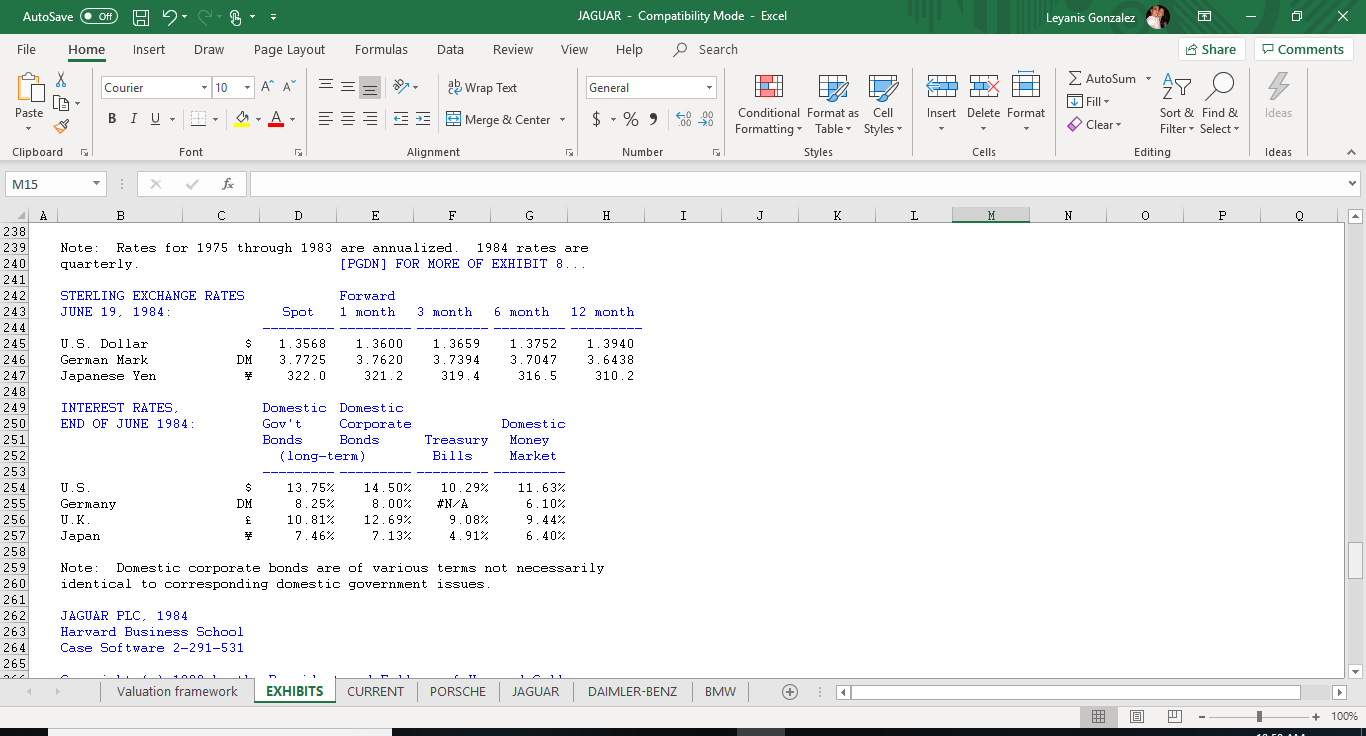Image resolution: width=1366 pixels, height=736 pixels.
Task: Open the Formulas ribbon tab
Action: coord(381,49)
